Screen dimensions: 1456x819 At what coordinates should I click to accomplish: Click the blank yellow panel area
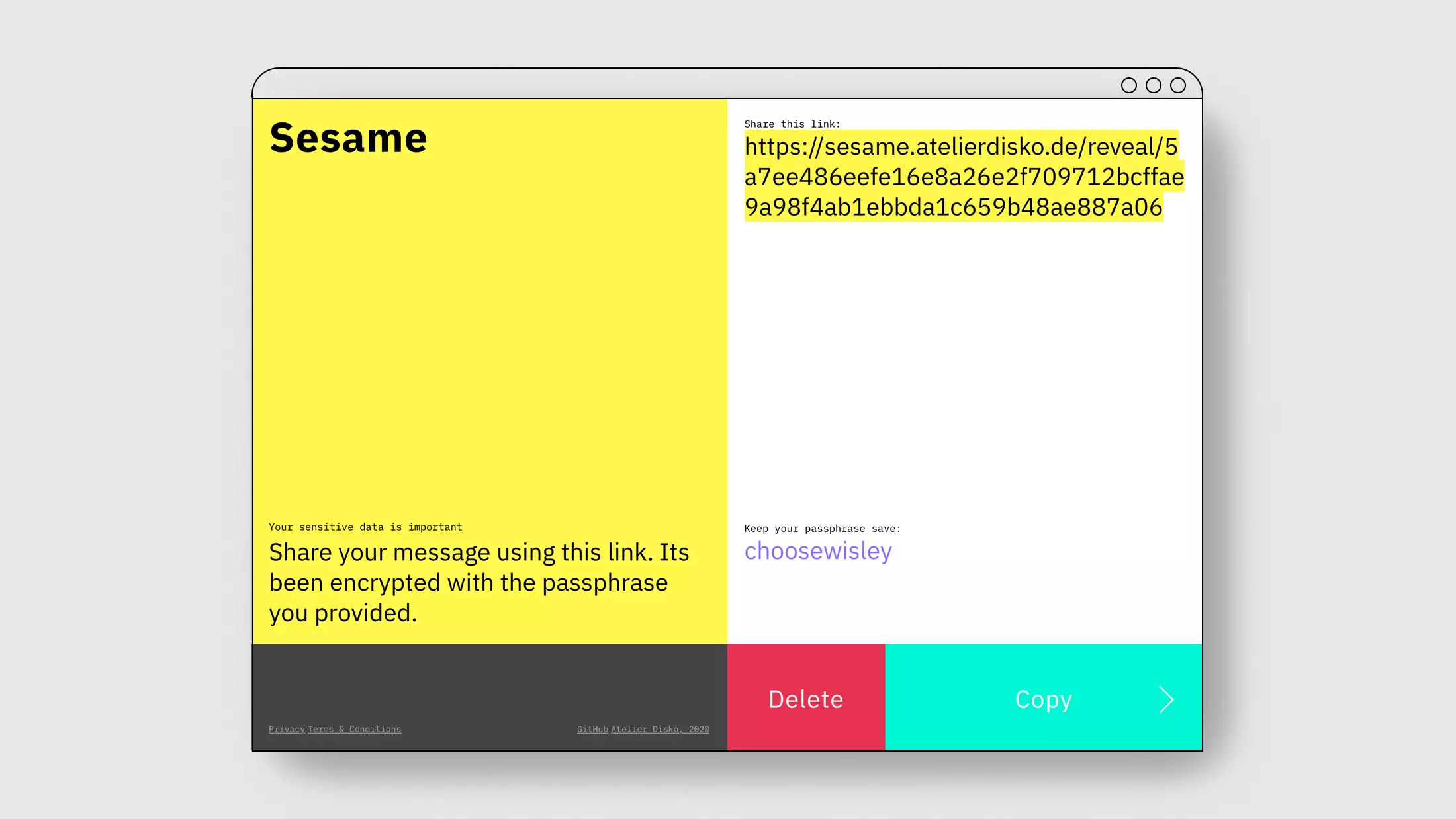point(490,331)
